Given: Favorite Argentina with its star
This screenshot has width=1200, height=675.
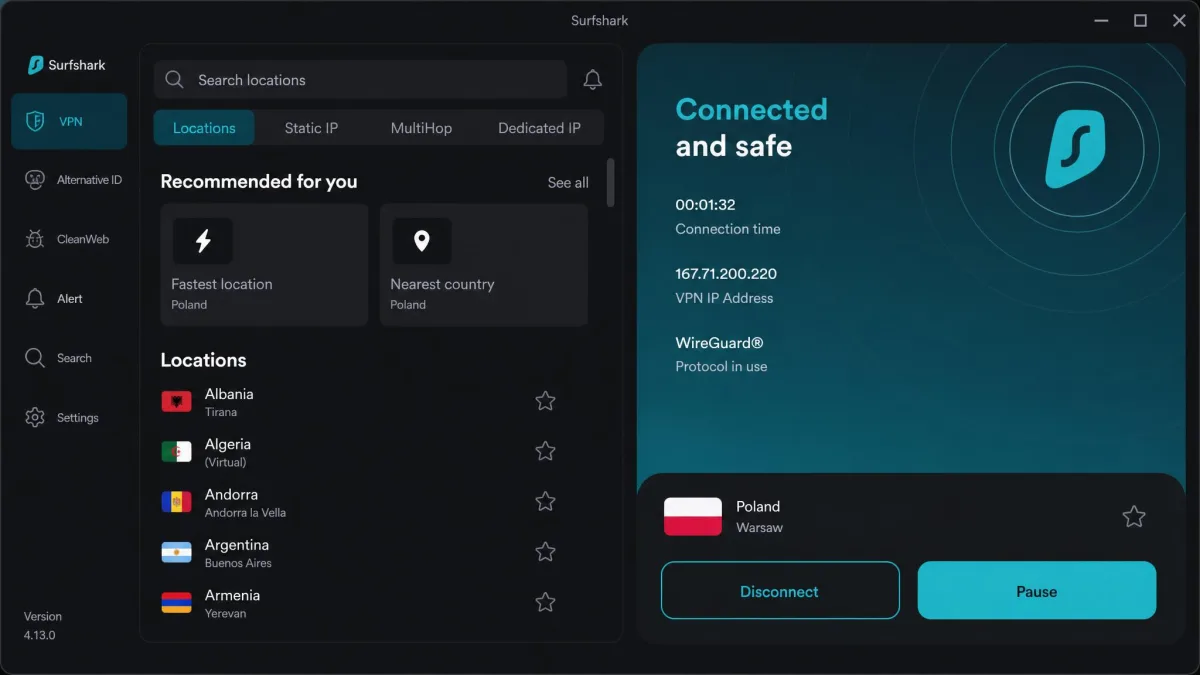Looking at the screenshot, I should point(545,551).
